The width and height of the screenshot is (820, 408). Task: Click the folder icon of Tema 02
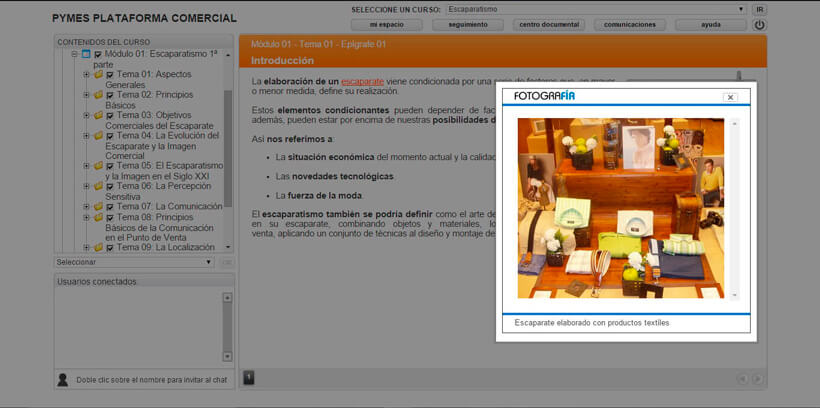[98, 95]
